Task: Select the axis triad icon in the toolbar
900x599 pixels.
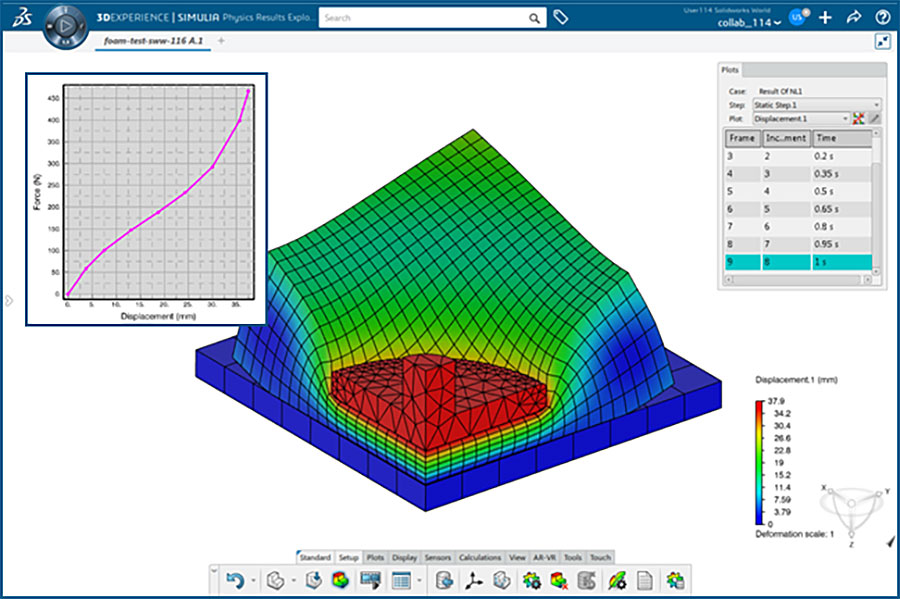Action: click(475, 579)
